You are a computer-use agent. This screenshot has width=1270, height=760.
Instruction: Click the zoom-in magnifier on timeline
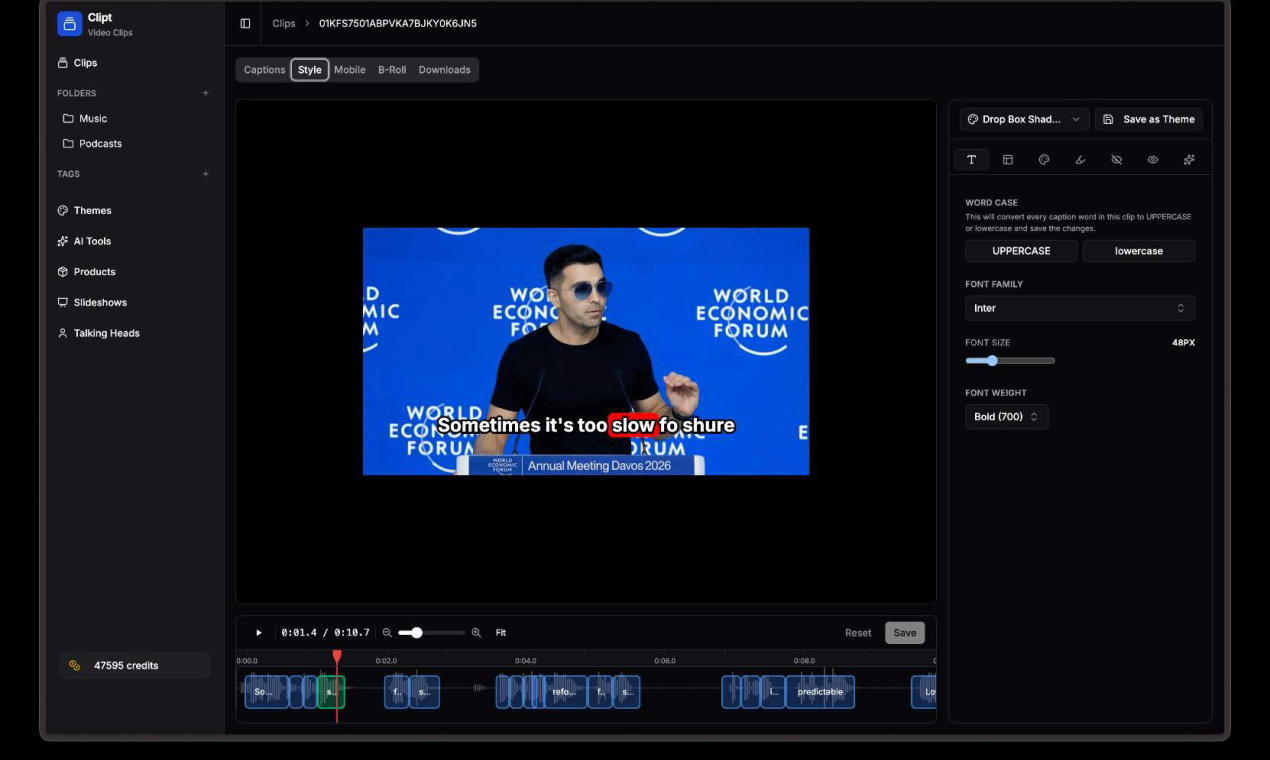pos(476,633)
